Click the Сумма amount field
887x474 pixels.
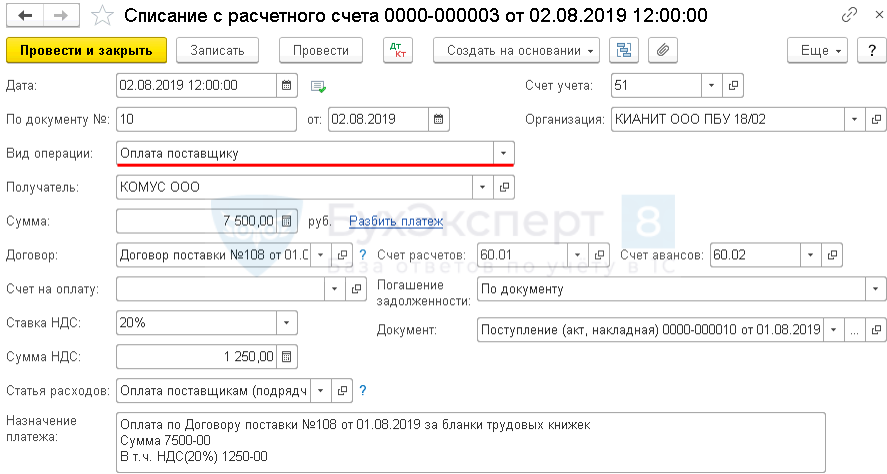pos(196,221)
